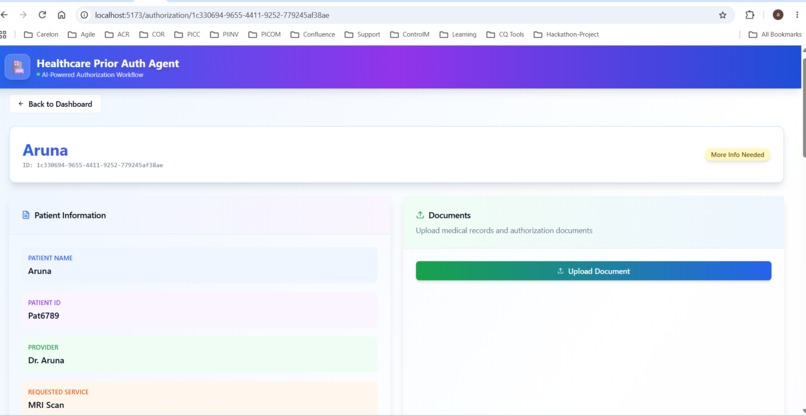The height and width of the screenshot is (416, 806).
Task: Click the Provider value Dr. Aruna
Action: 46,360
